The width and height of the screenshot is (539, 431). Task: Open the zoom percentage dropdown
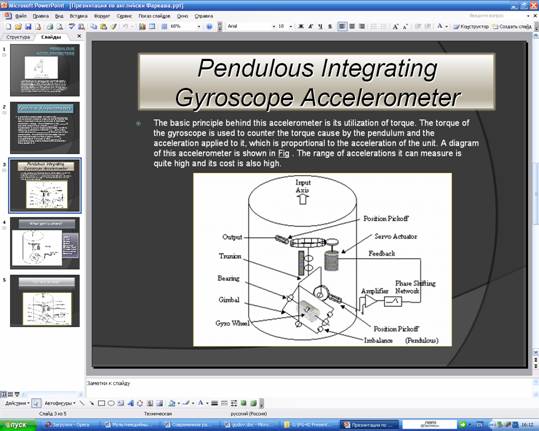pyautogui.click(x=199, y=26)
